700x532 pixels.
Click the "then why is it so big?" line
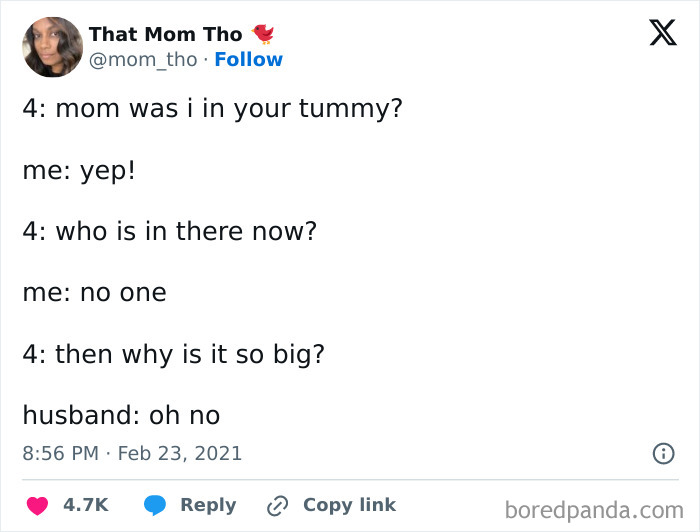[x=173, y=354]
